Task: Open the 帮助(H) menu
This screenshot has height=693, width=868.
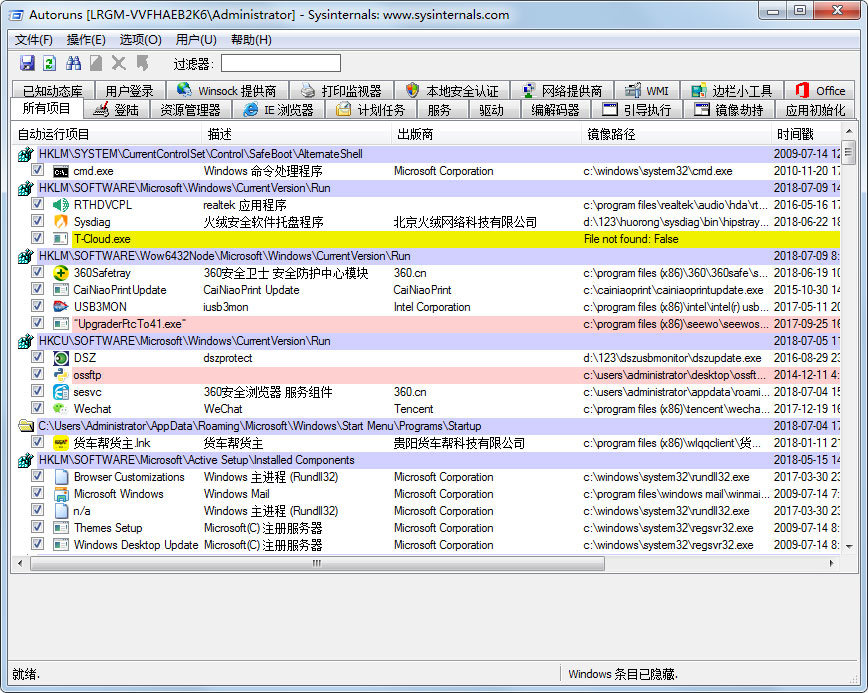Action: point(251,40)
